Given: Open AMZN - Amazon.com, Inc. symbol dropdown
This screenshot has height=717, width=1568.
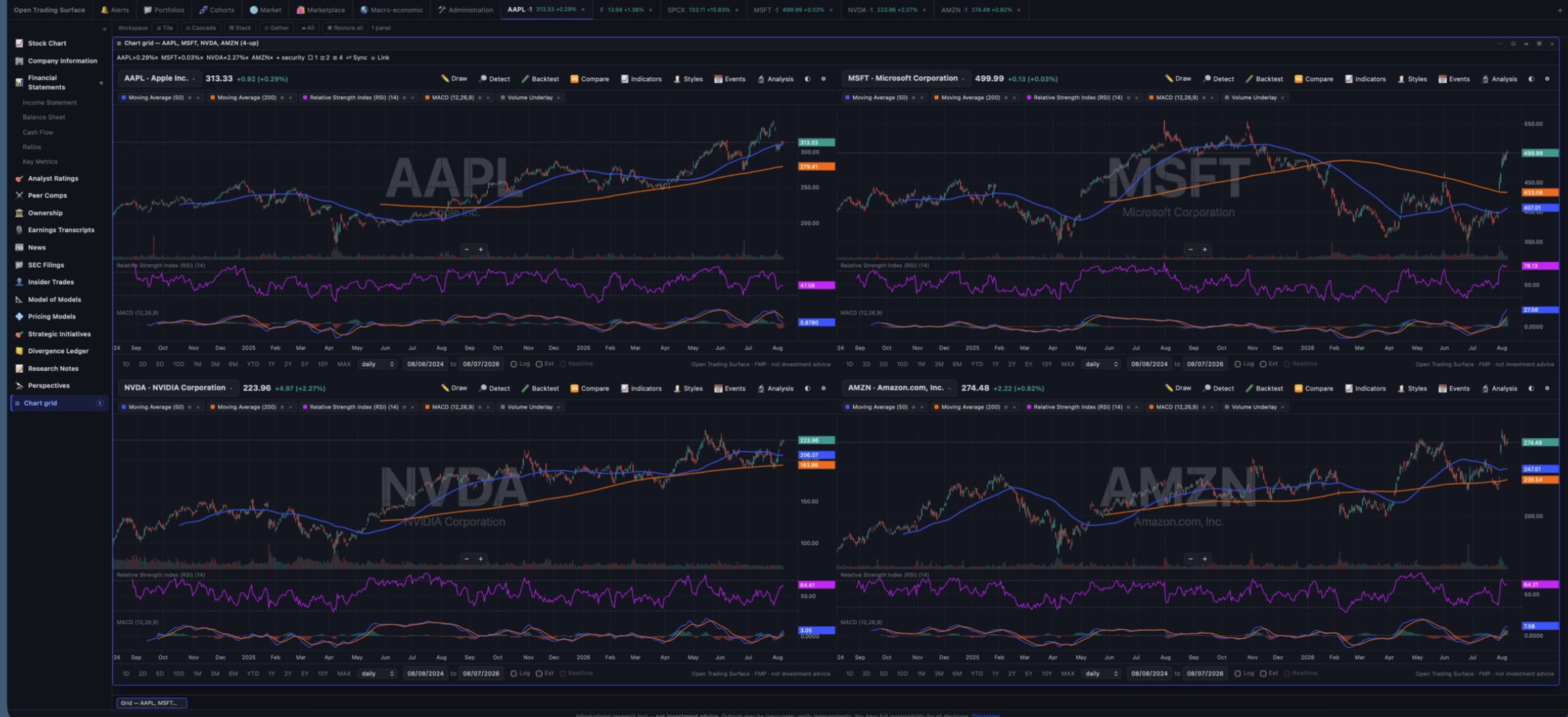Looking at the screenshot, I should pyautogui.click(x=899, y=388).
